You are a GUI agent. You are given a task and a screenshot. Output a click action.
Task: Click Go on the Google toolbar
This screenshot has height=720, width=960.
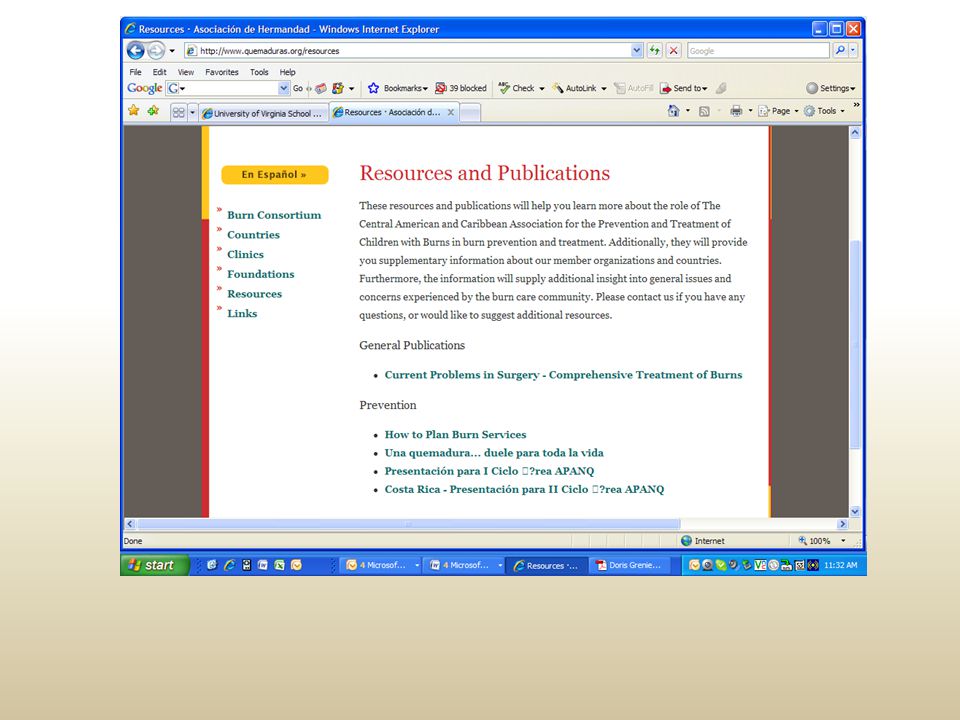pos(298,88)
